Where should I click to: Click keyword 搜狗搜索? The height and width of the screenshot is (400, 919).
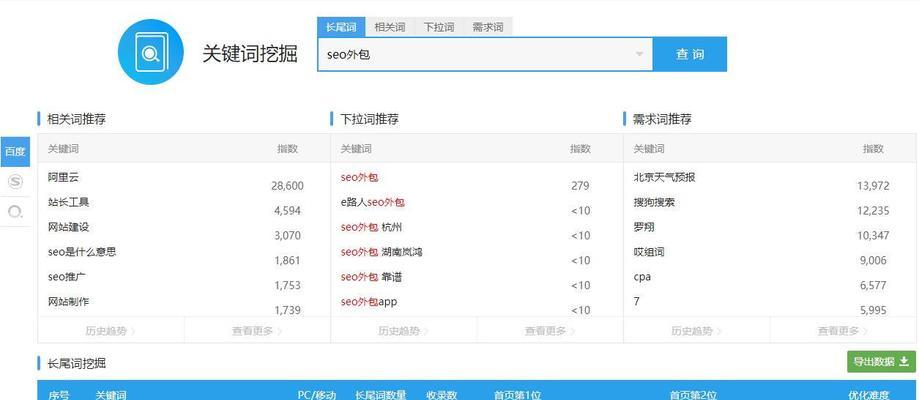tap(654, 202)
